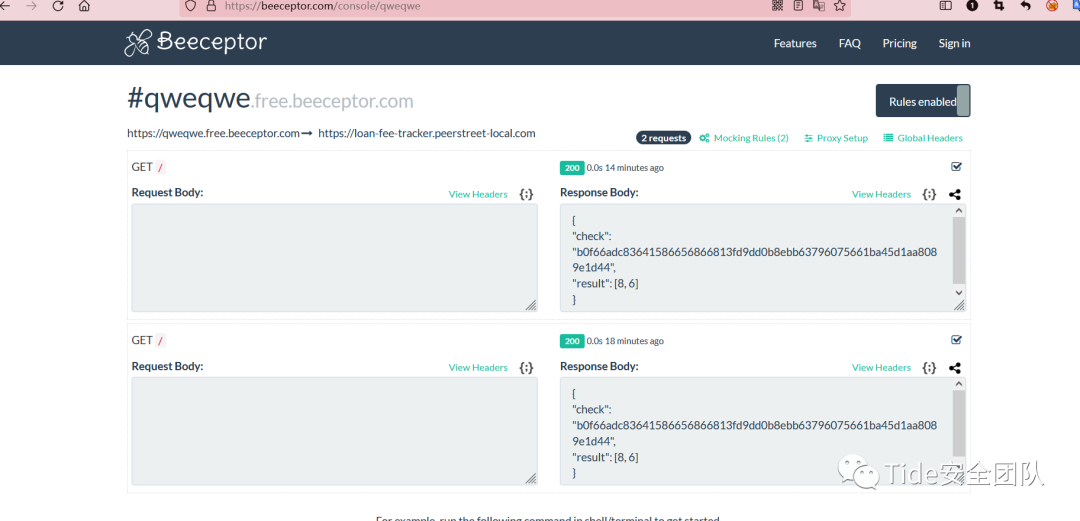Click the 2 requests badge
The width and height of the screenshot is (1080, 521).
tap(663, 138)
